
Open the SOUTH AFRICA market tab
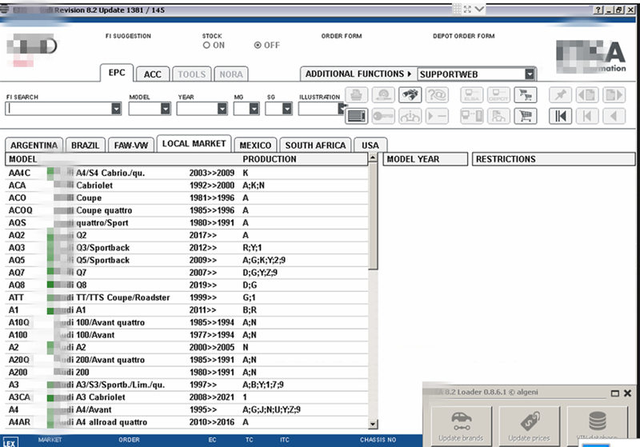[x=316, y=145]
